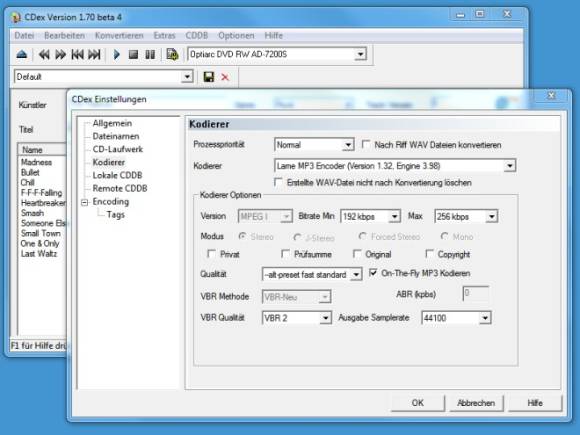Open the Konvertieren menu
The image size is (580, 435).
(119, 36)
